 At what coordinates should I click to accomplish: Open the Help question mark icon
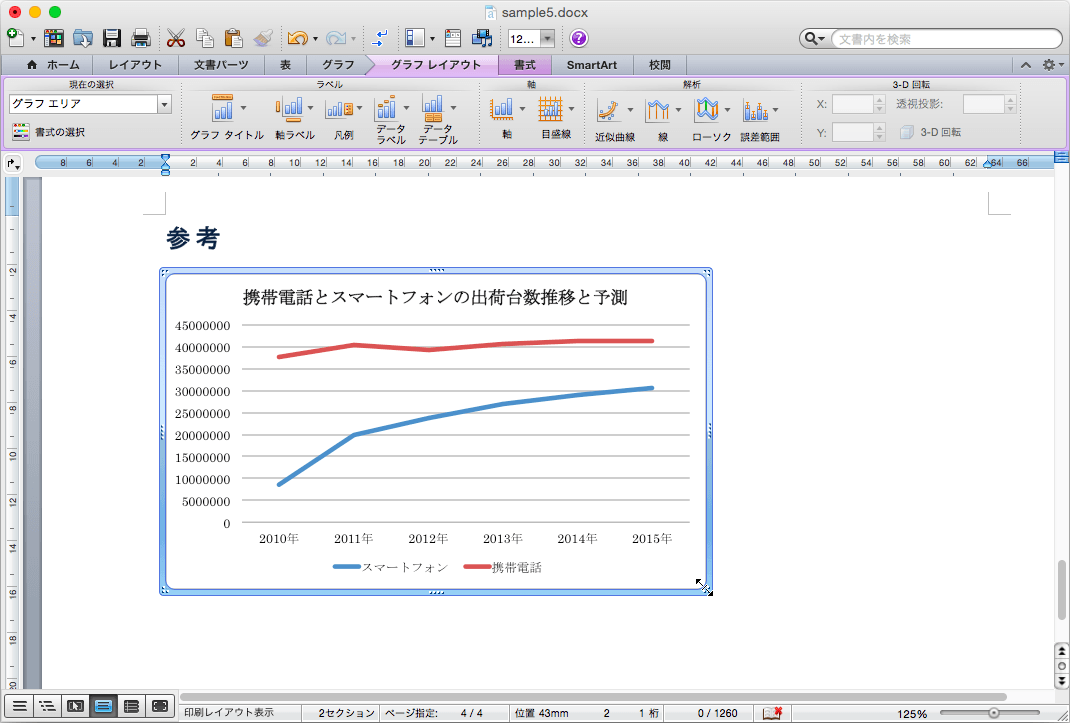pos(579,39)
